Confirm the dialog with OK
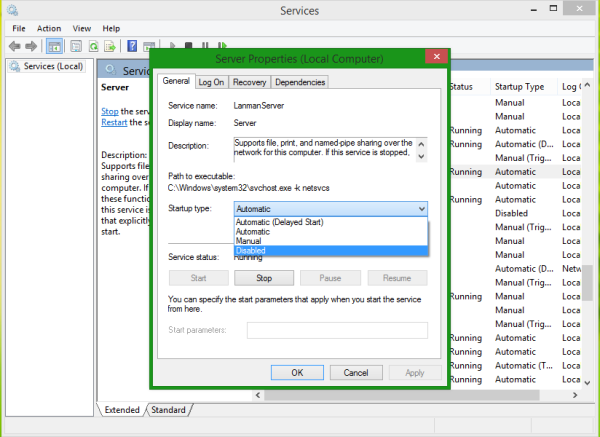The height and width of the screenshot is (437, 600). point(297,373)
